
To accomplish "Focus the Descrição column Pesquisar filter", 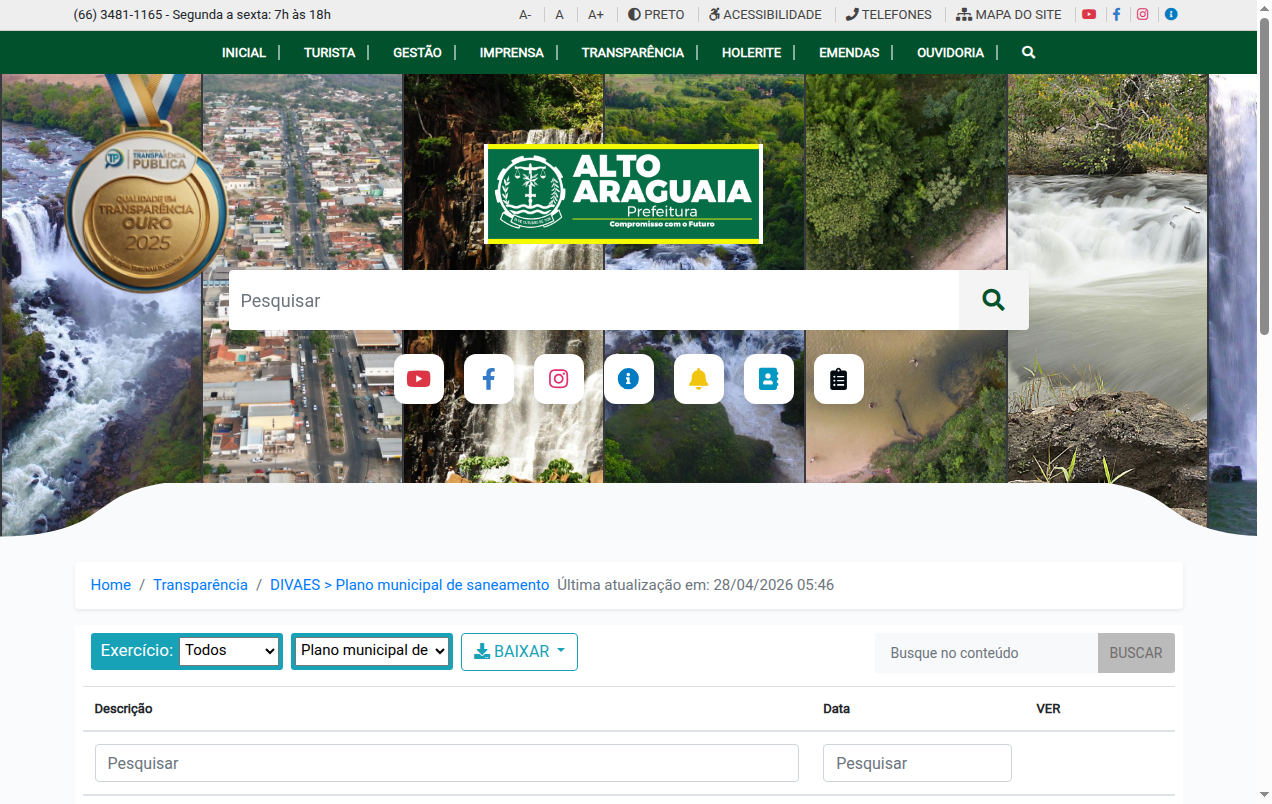I will click(447, 763).
